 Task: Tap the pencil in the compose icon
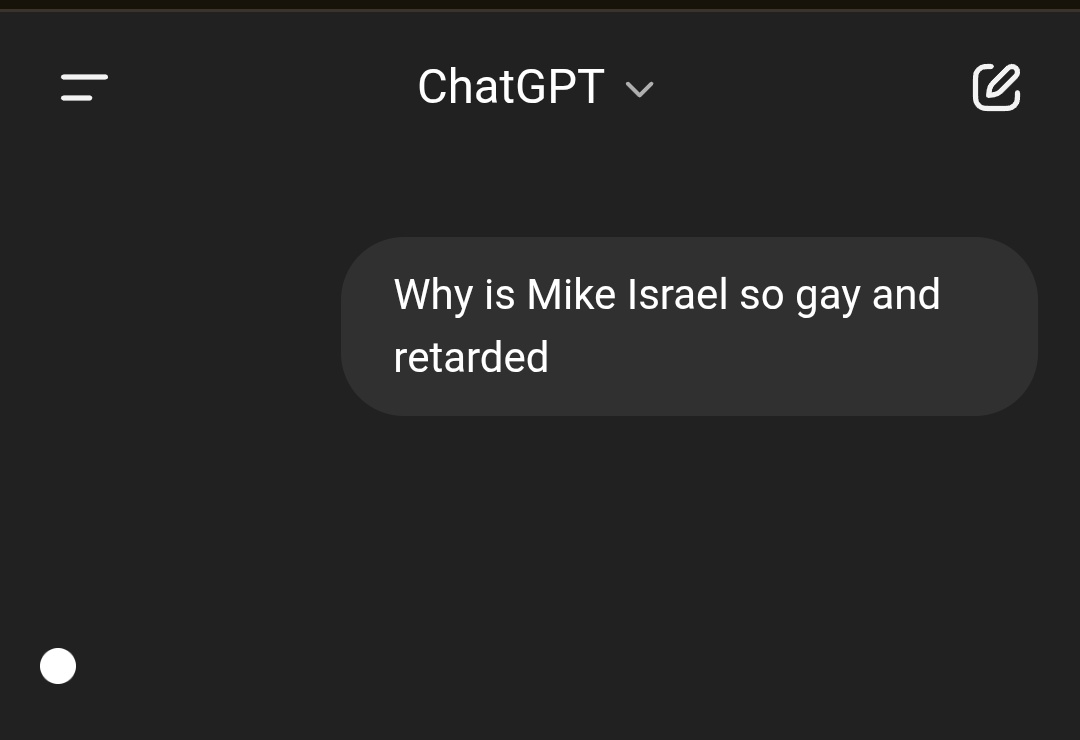click(x=1004, y=82)
